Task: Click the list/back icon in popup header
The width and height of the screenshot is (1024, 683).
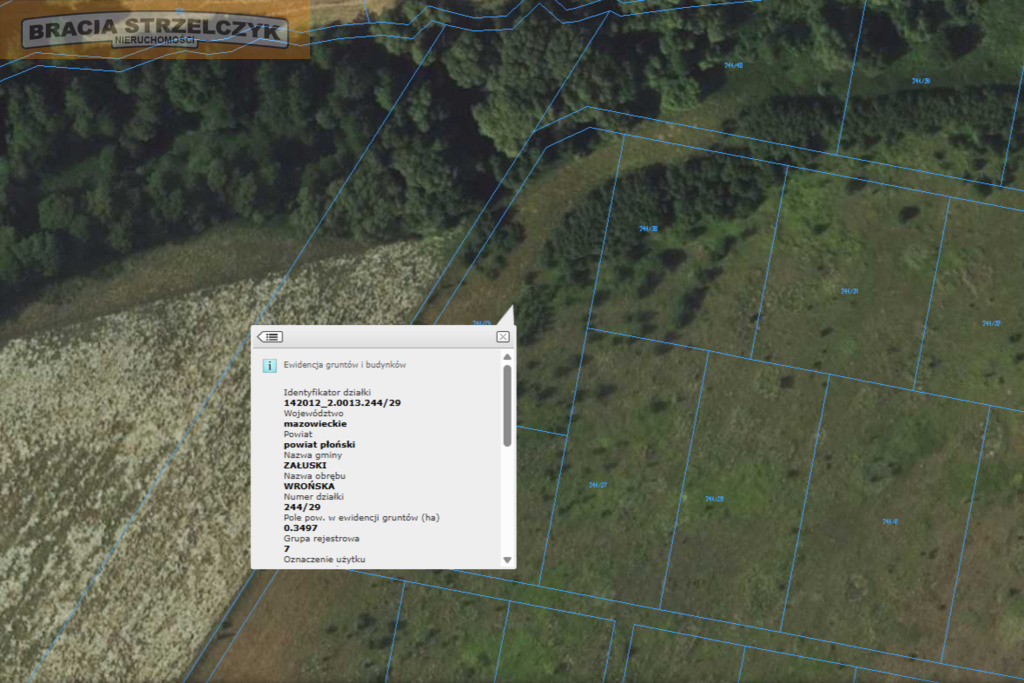Action: click(x=270, y=337)
